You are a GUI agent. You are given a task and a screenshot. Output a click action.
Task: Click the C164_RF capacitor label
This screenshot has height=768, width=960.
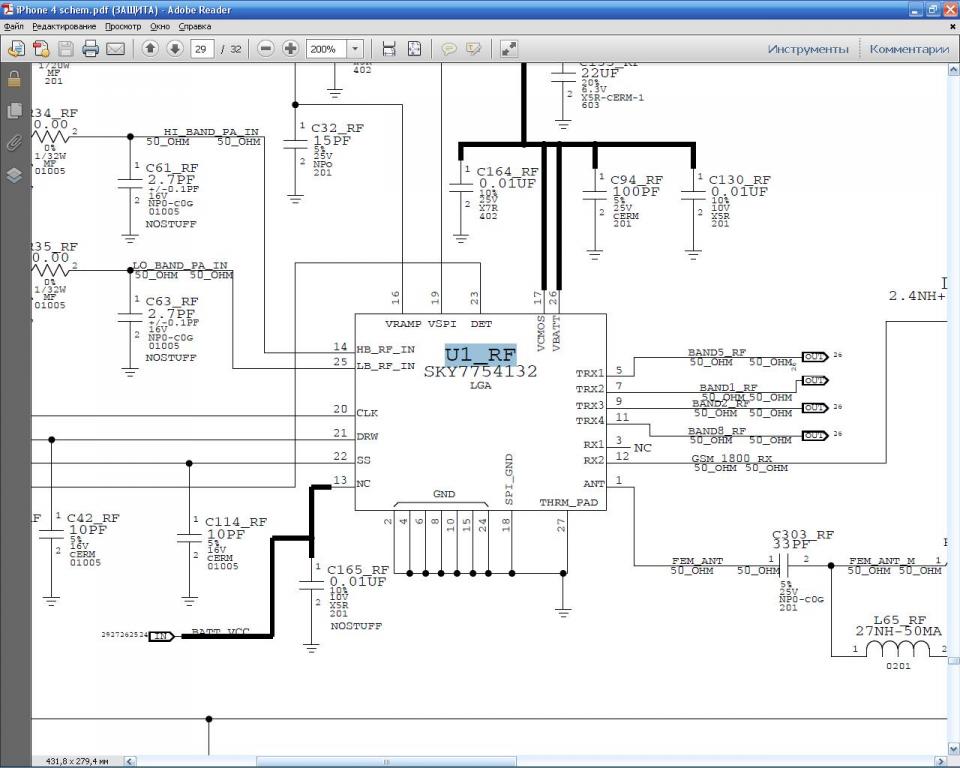point(508,172)
